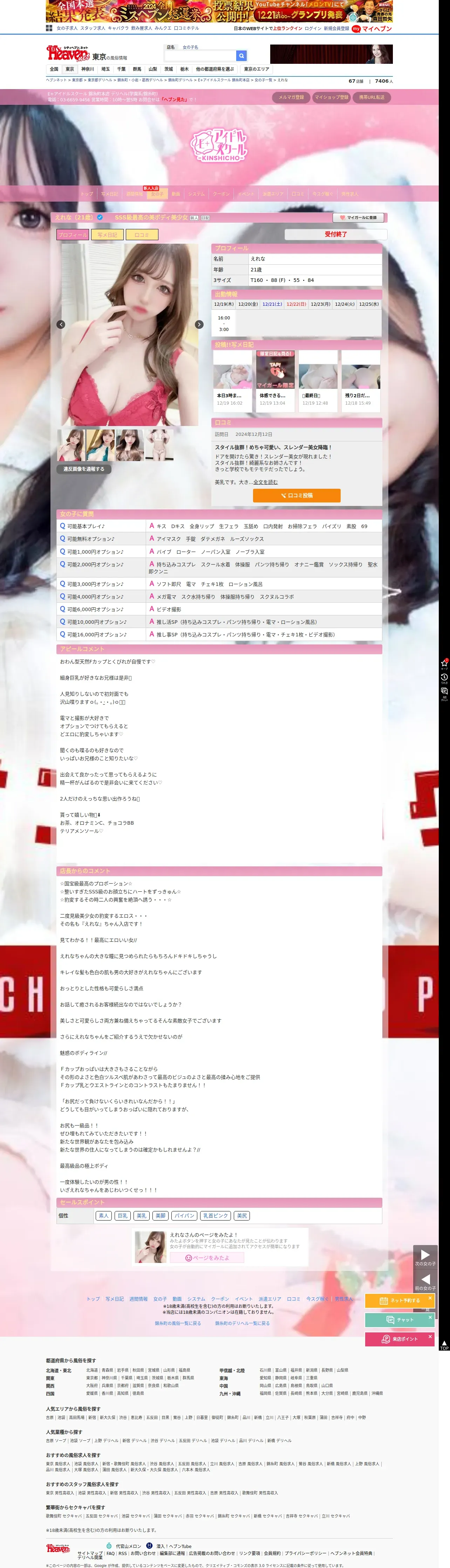Viewport: 450px width, 1568px height.
Task: Close the 来店ポイント floating banner
Action: click(x=430, y=1337)
